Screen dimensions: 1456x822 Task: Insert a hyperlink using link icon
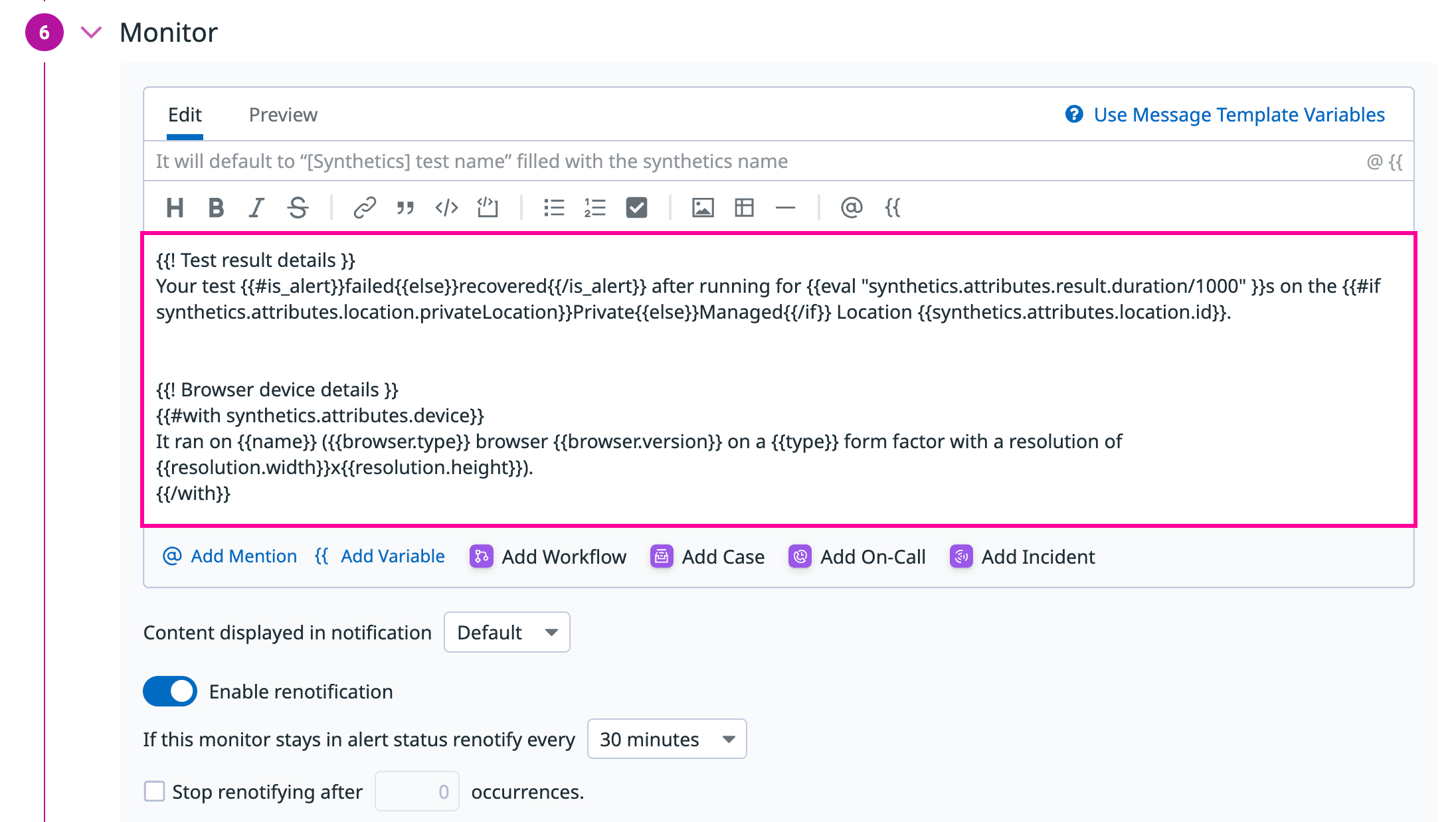pos(365,208)
